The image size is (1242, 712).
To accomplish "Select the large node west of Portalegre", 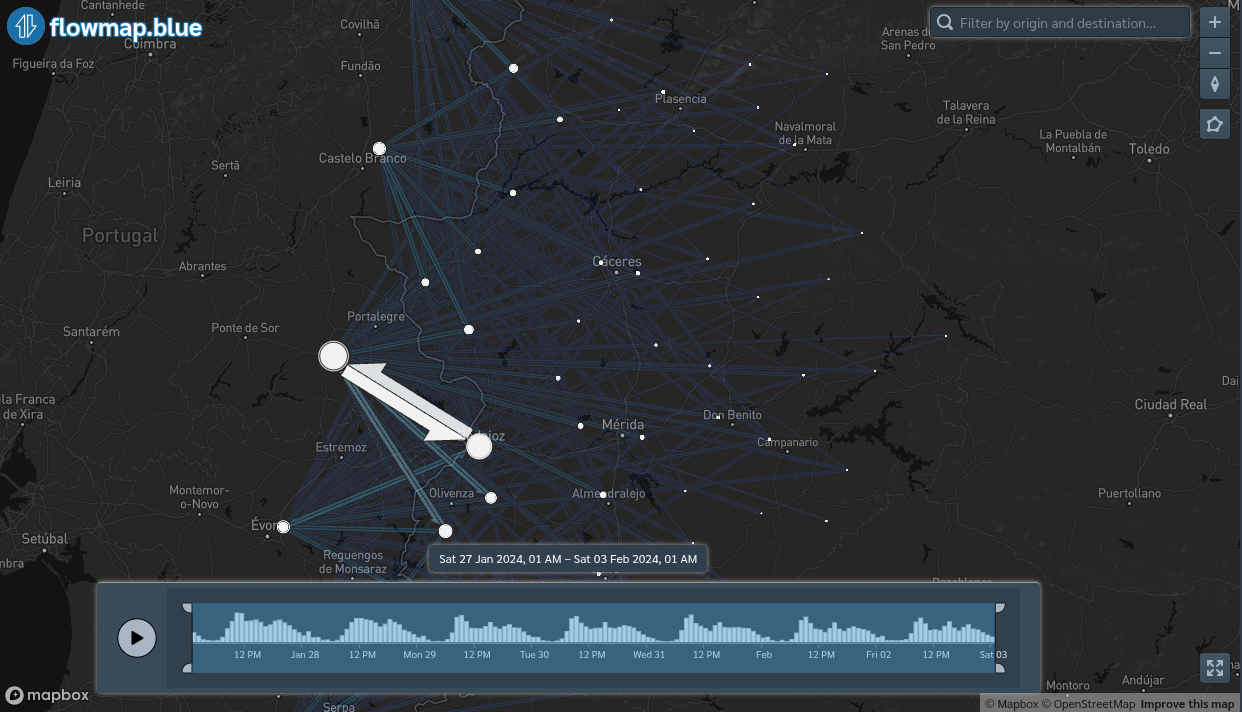I will tap(333, 355).
